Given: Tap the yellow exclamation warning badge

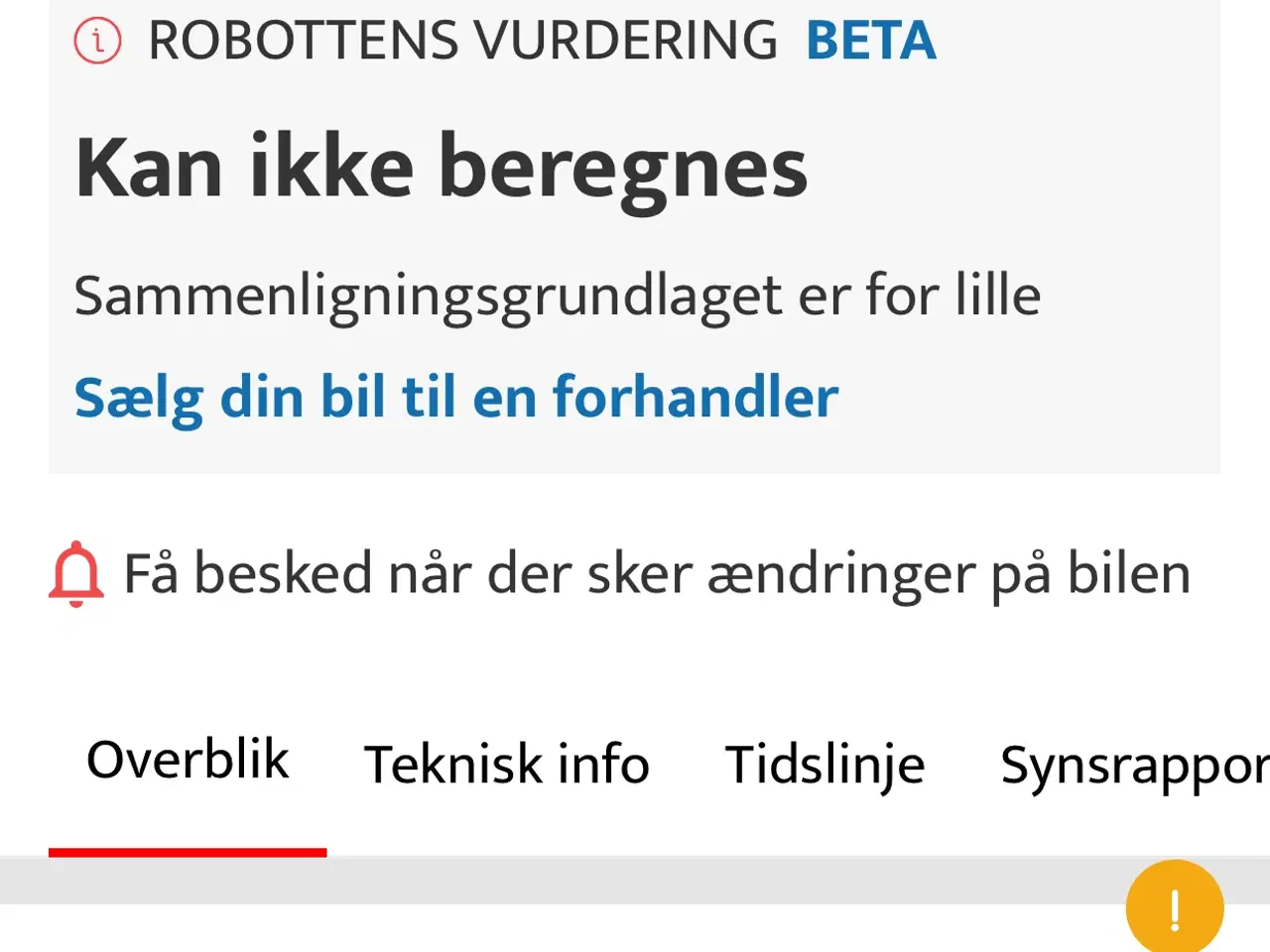Looking at the screenshot, I should click(x=1174, y=907).
